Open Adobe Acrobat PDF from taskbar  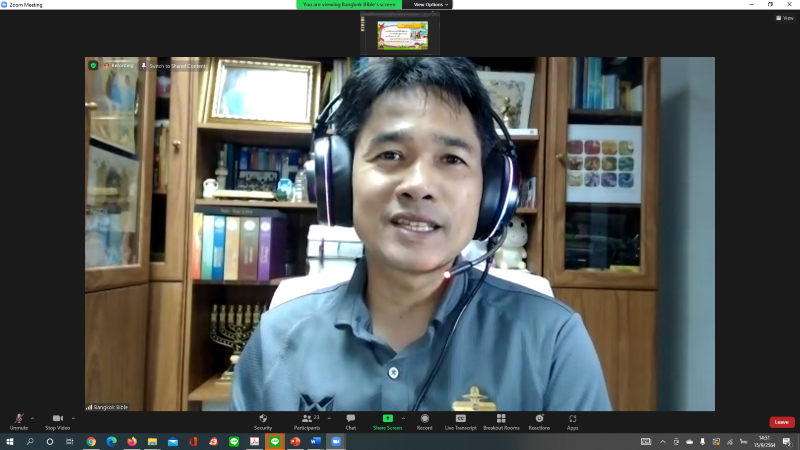click(254, 442)
